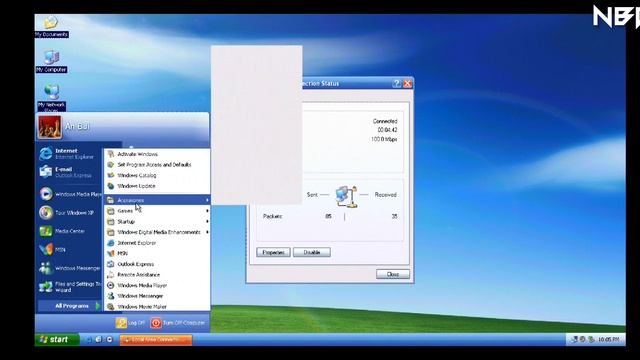The width and height of the screenshot is (640, 360).
Task: Click the help question mark in dialog title
Action: click(x=396, y=84)
